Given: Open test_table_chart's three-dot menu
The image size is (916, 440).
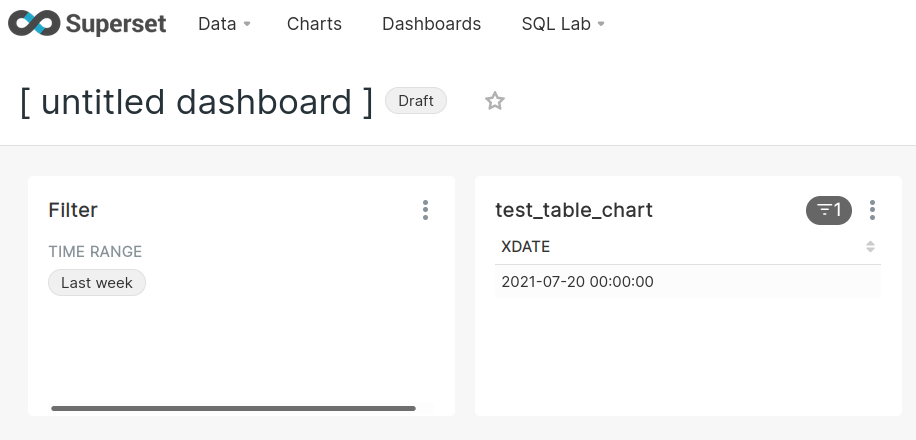Looking at the screenshot, I should coord(872,210).
